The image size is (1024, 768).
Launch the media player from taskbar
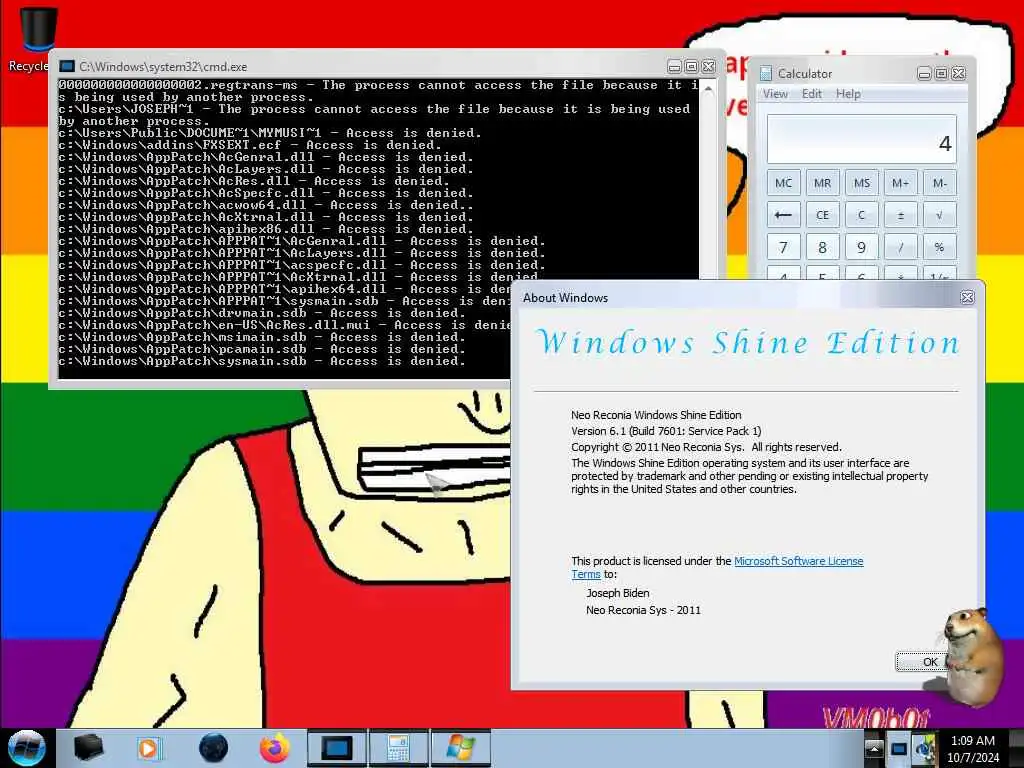tap(149, 748)
